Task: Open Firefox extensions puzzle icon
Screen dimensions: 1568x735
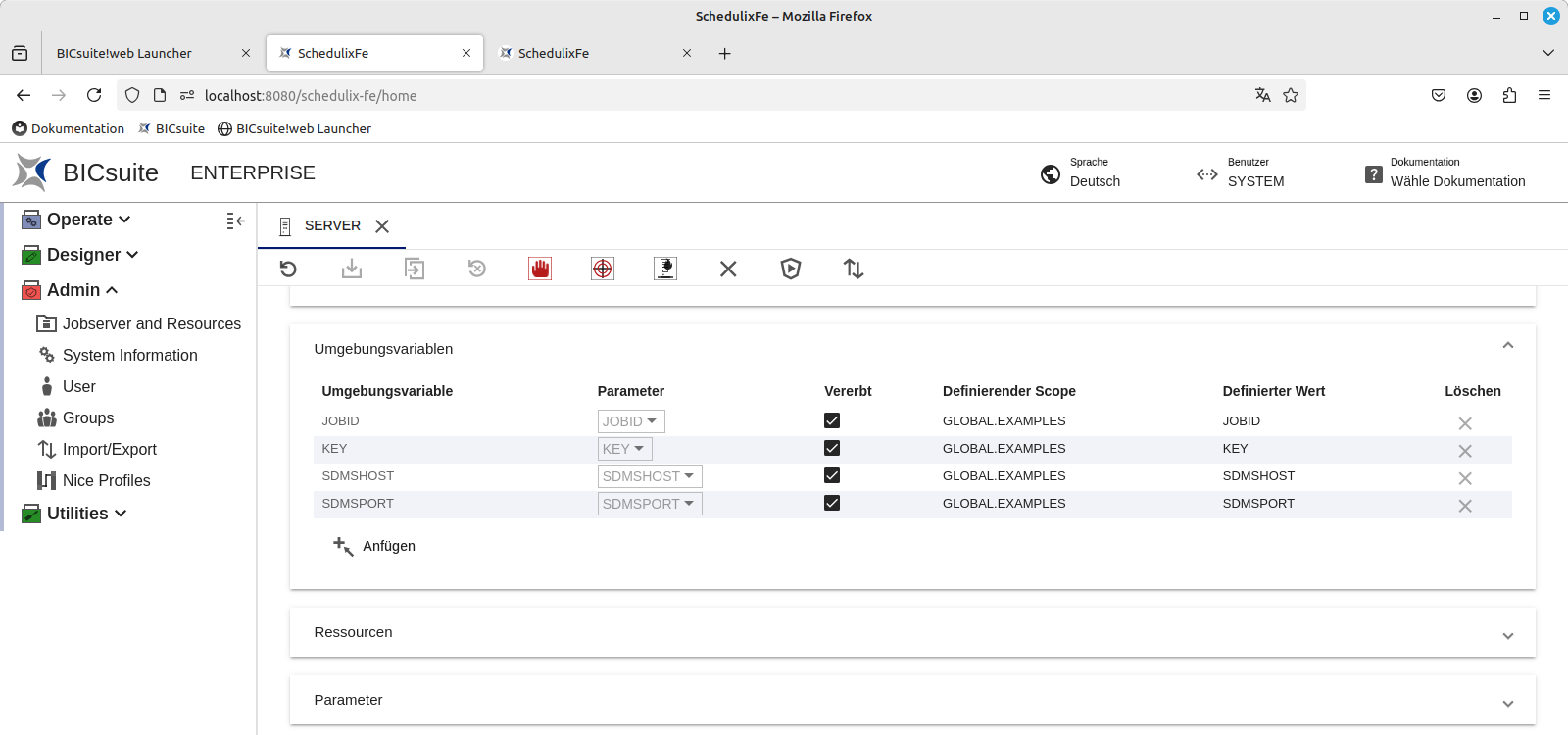Action: (1509, 95)
